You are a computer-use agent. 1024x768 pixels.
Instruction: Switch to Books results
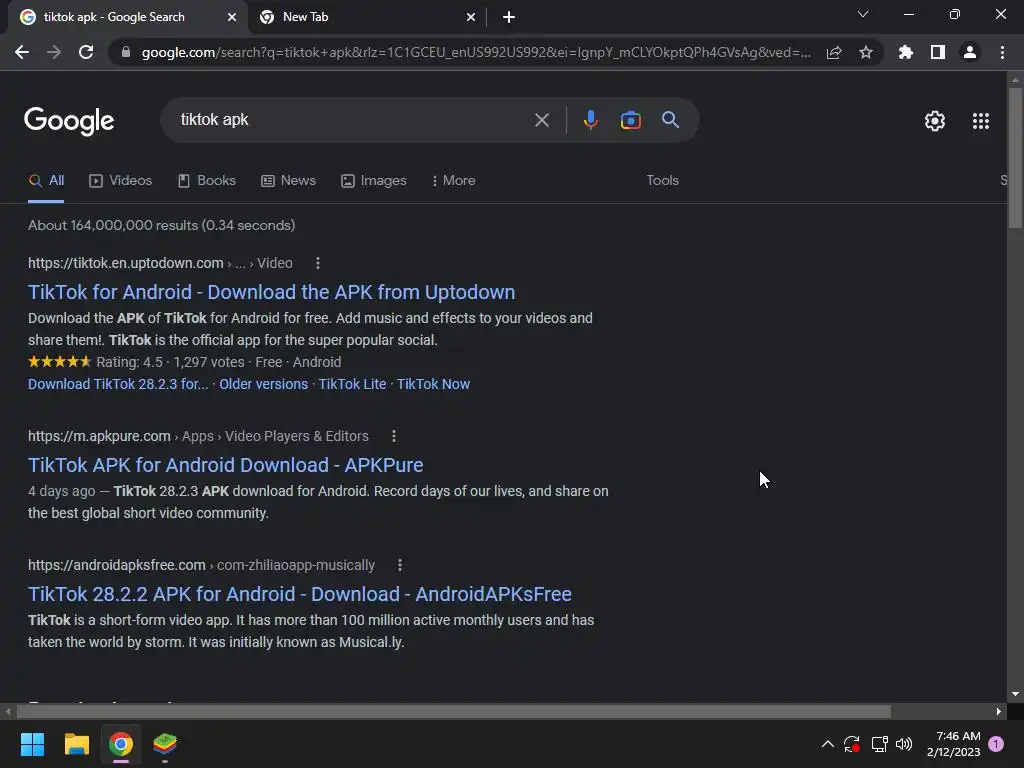207,181
